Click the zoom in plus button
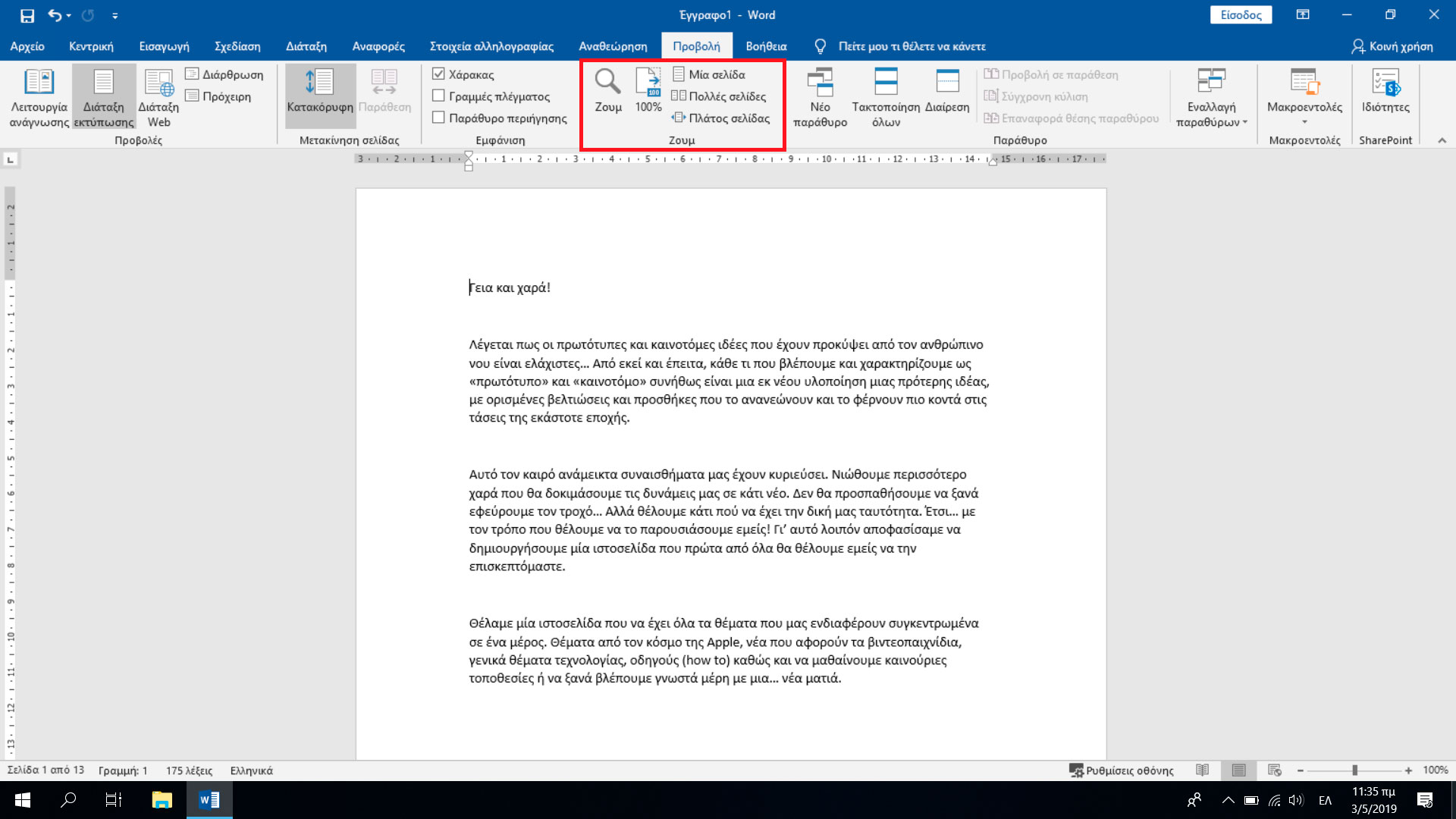This screenshot has height=819, width=1456. coord(1408,770)
